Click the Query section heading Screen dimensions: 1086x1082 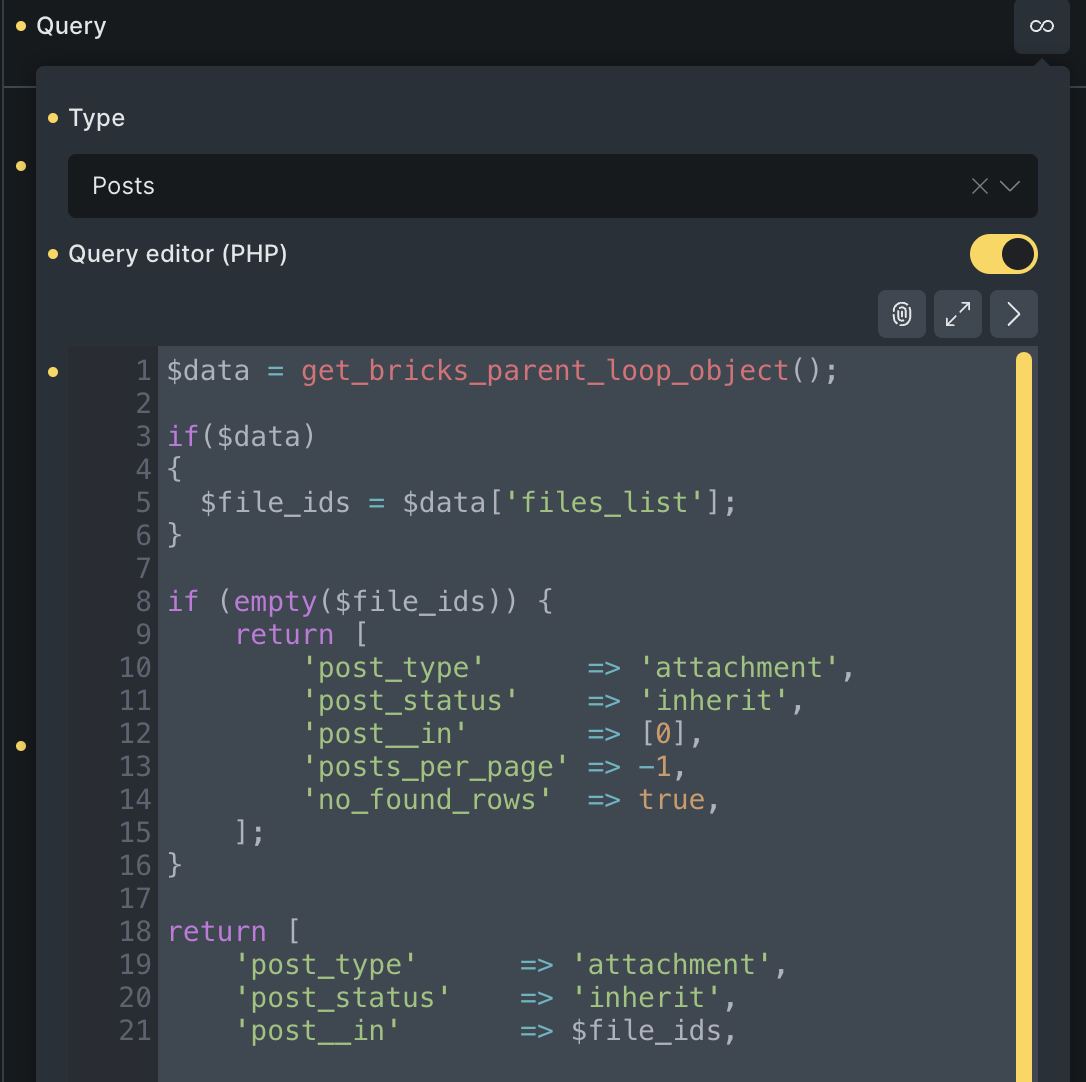click(x=71, y=26)
